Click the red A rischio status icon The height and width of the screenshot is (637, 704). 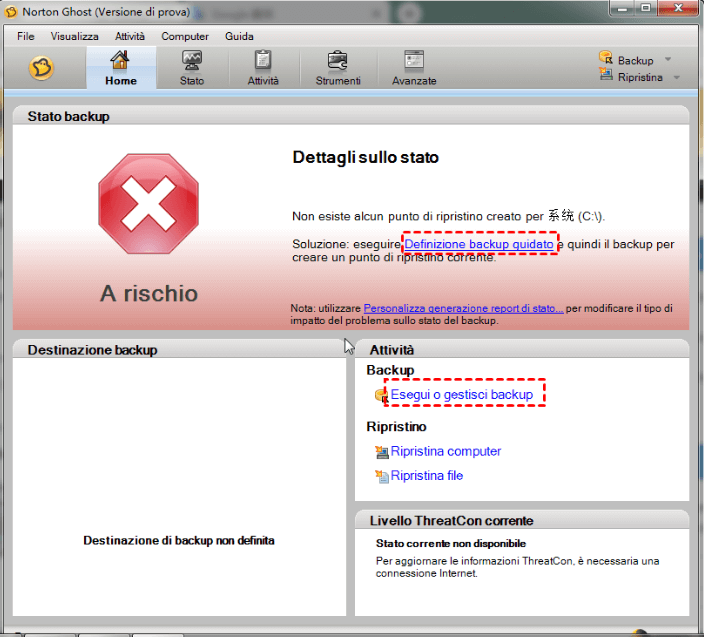[x=149, y=204]
